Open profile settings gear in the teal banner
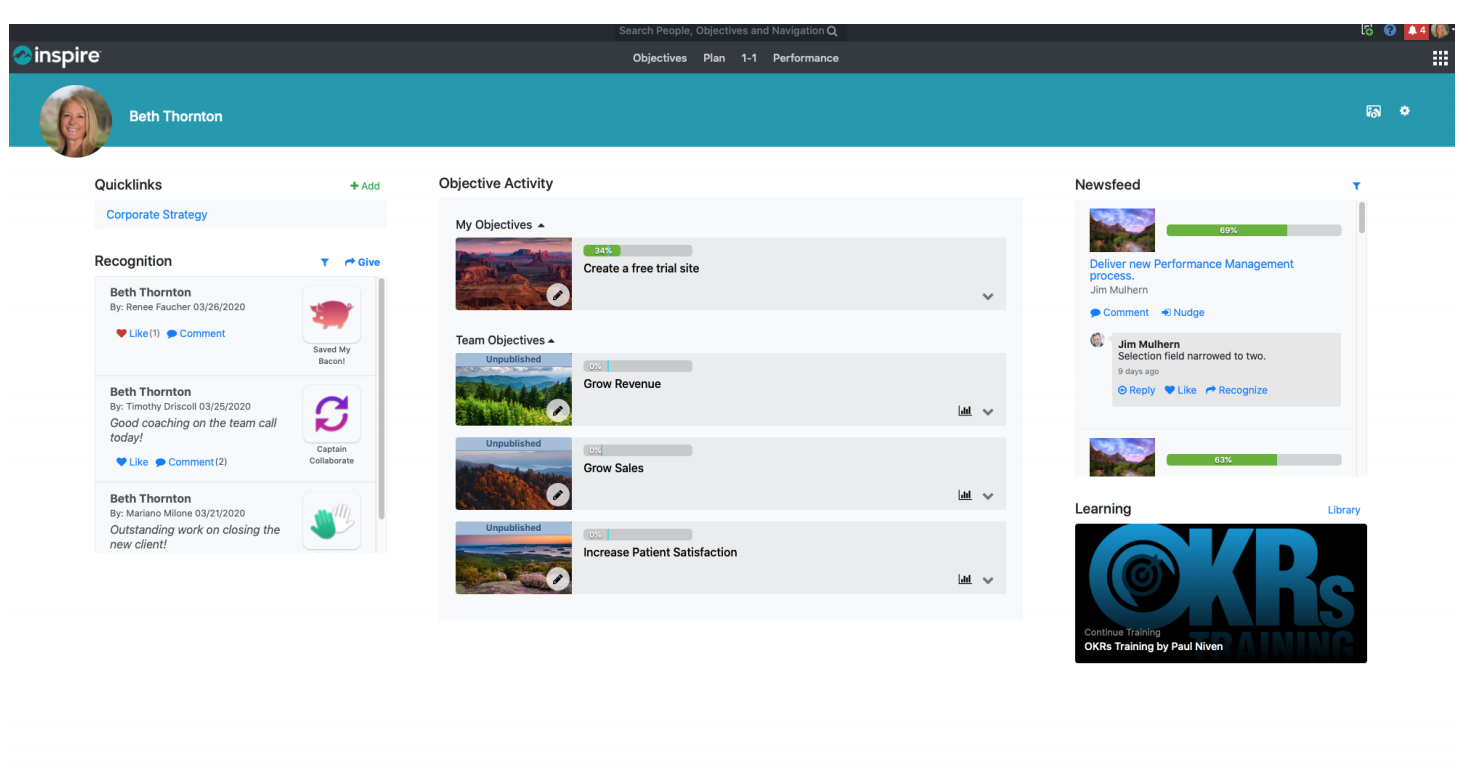Screen dimensions: 1468x778 [1404, 111]
